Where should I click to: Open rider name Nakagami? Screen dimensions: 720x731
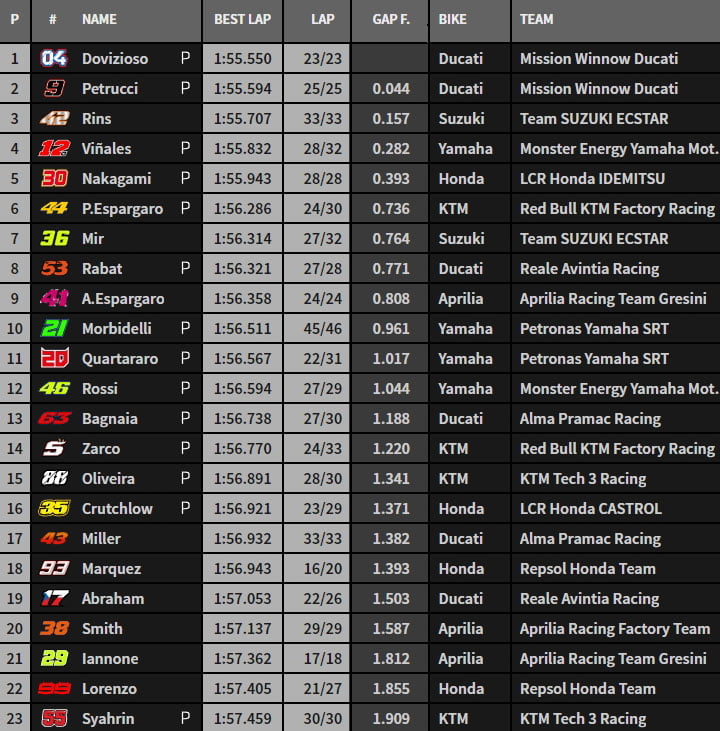click(x=114, y=178)
